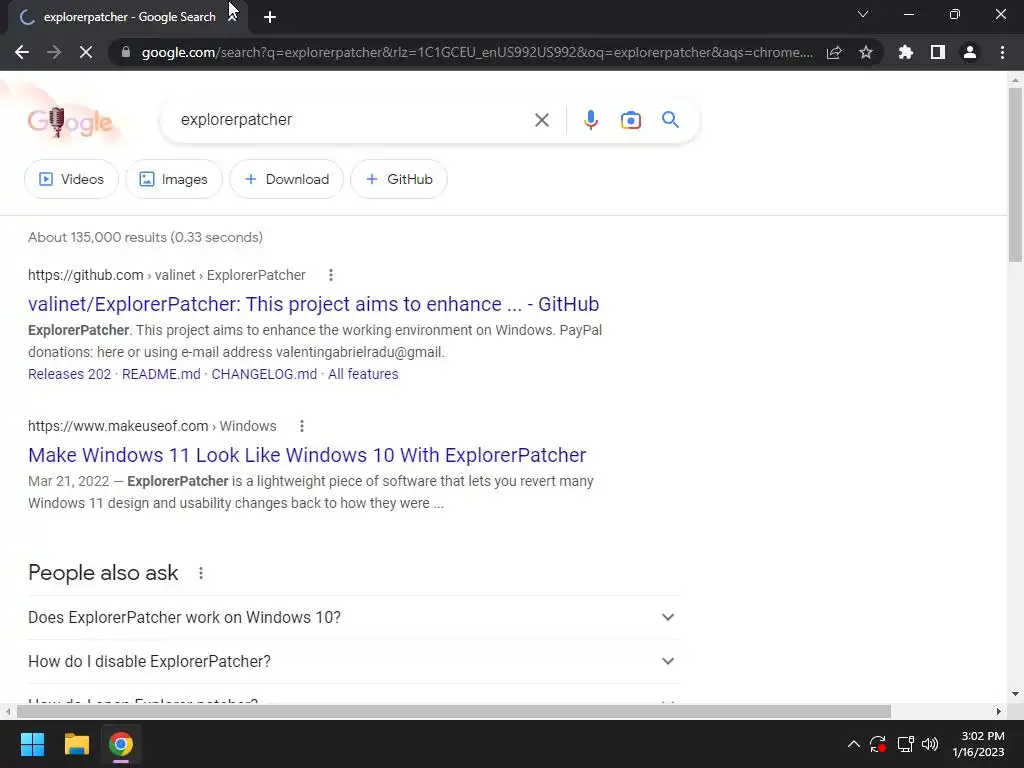Submit search with magnifier icon
1024x768 pixels.
click(670, 120)
